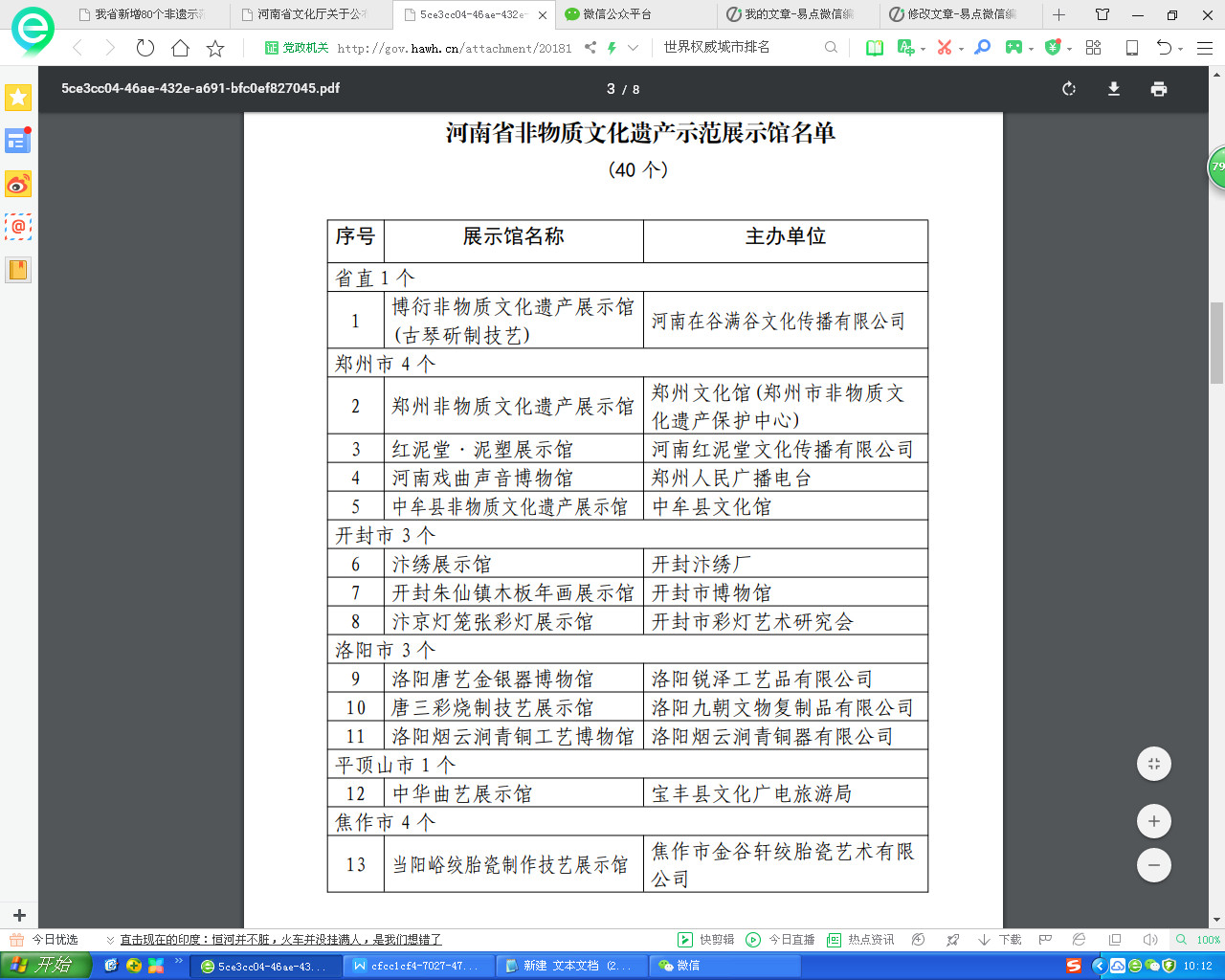Screen dimensions: 1225x980
Task: Switch to the 我的文章-易点微信 tab
Action: point(798,14)
